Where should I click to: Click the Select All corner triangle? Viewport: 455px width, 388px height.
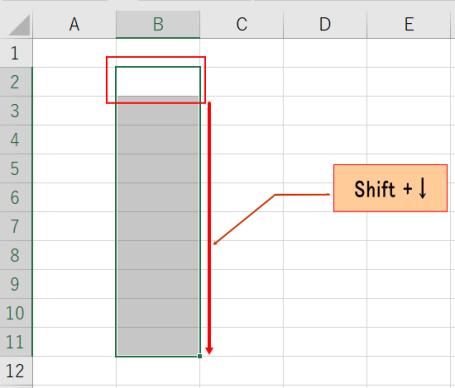19,25
